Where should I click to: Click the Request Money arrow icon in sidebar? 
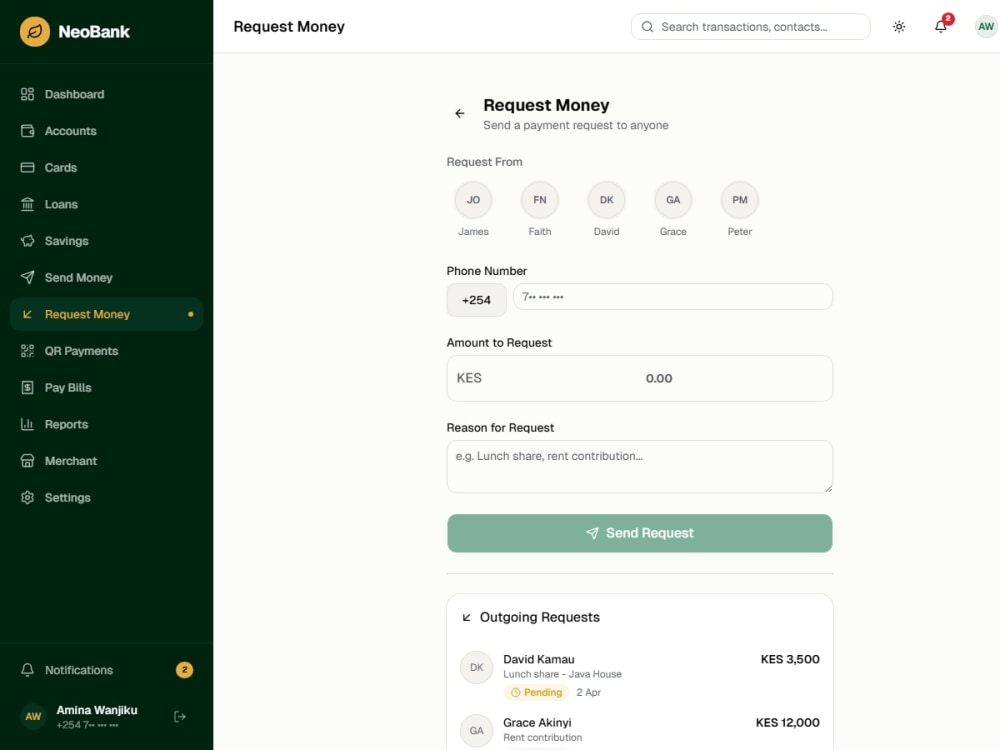pos(27,314)
